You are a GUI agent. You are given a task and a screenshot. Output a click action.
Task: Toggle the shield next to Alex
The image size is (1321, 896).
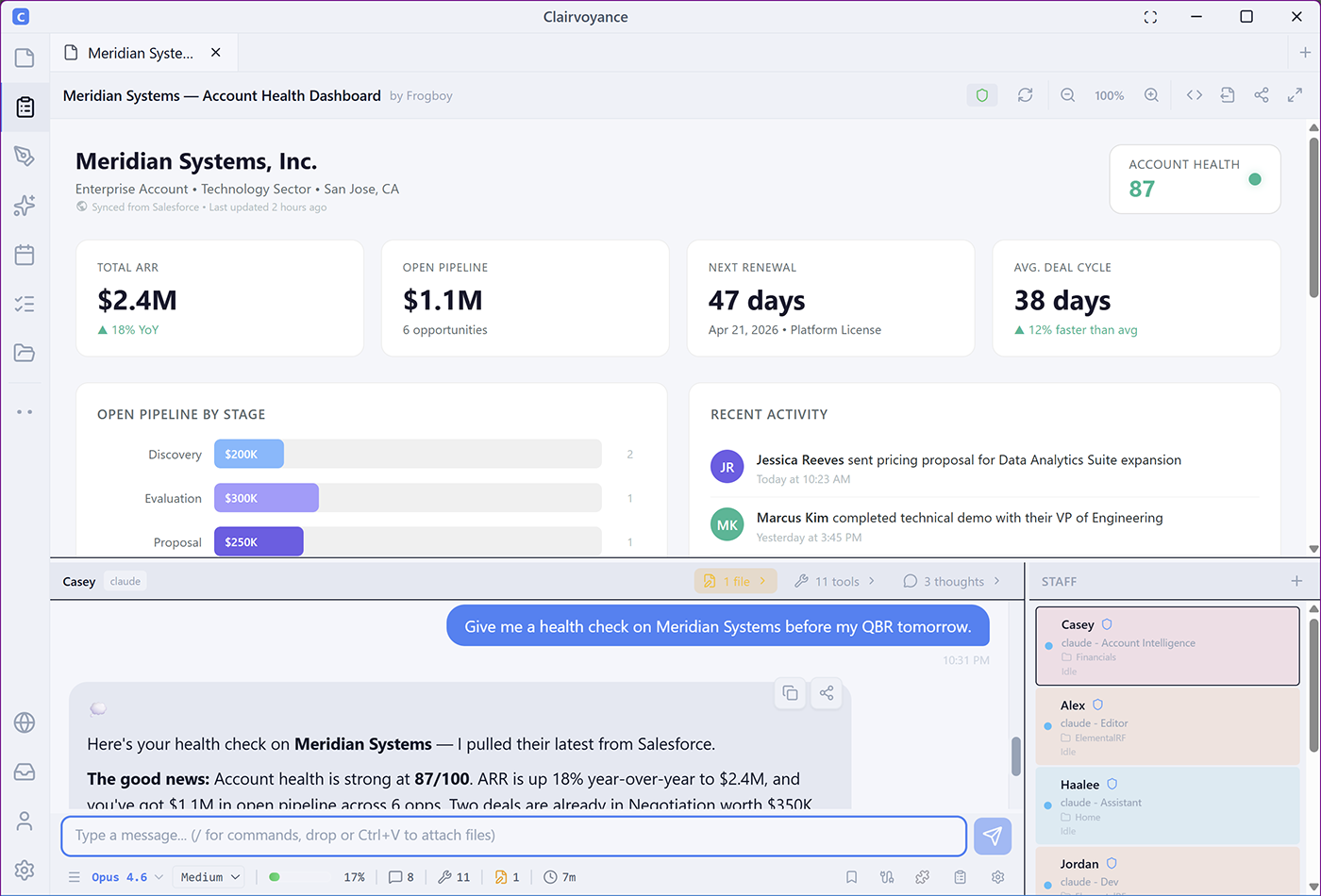1097,705
